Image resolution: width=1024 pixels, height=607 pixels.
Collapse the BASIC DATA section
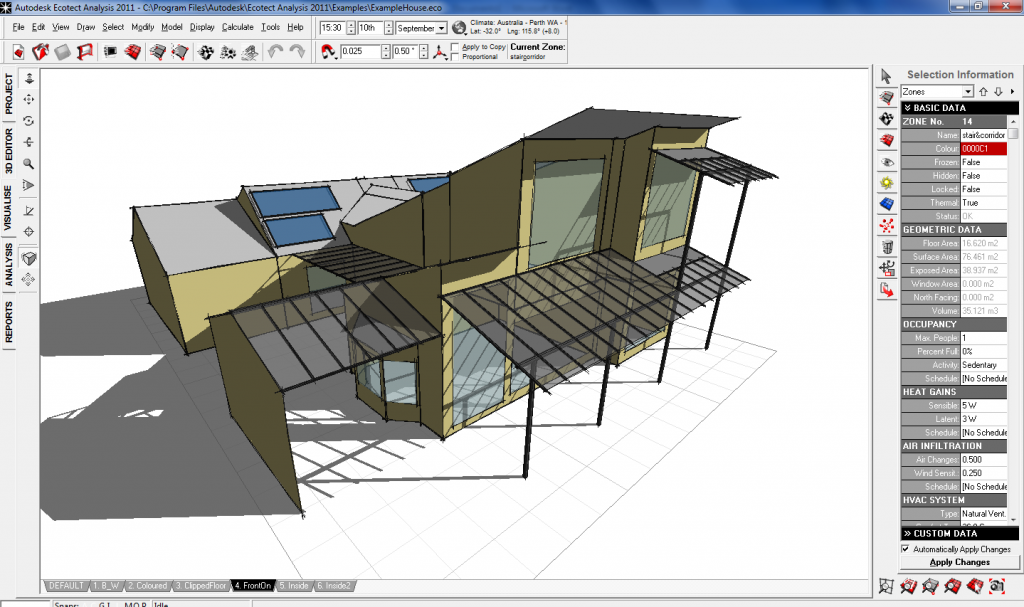click(908, 108)
